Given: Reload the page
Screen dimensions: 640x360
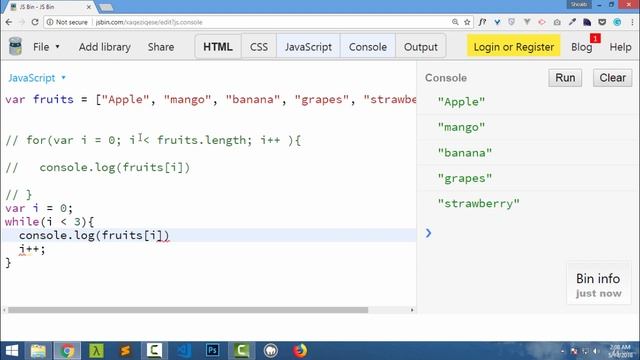Looking at the screenshot, I should [35, 22].
